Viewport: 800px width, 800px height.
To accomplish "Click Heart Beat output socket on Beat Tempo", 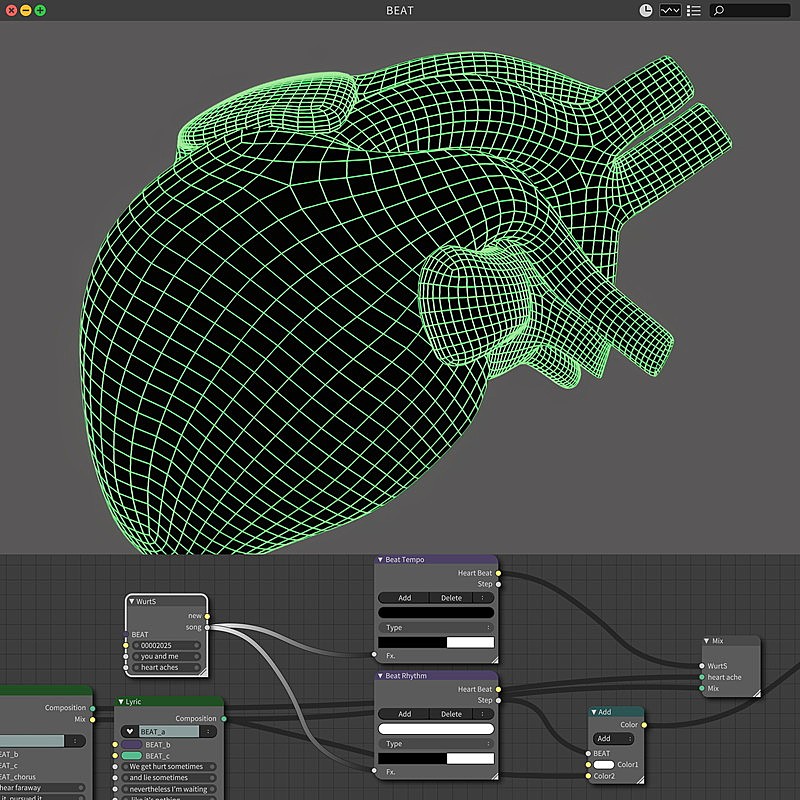I will (499, 573).
